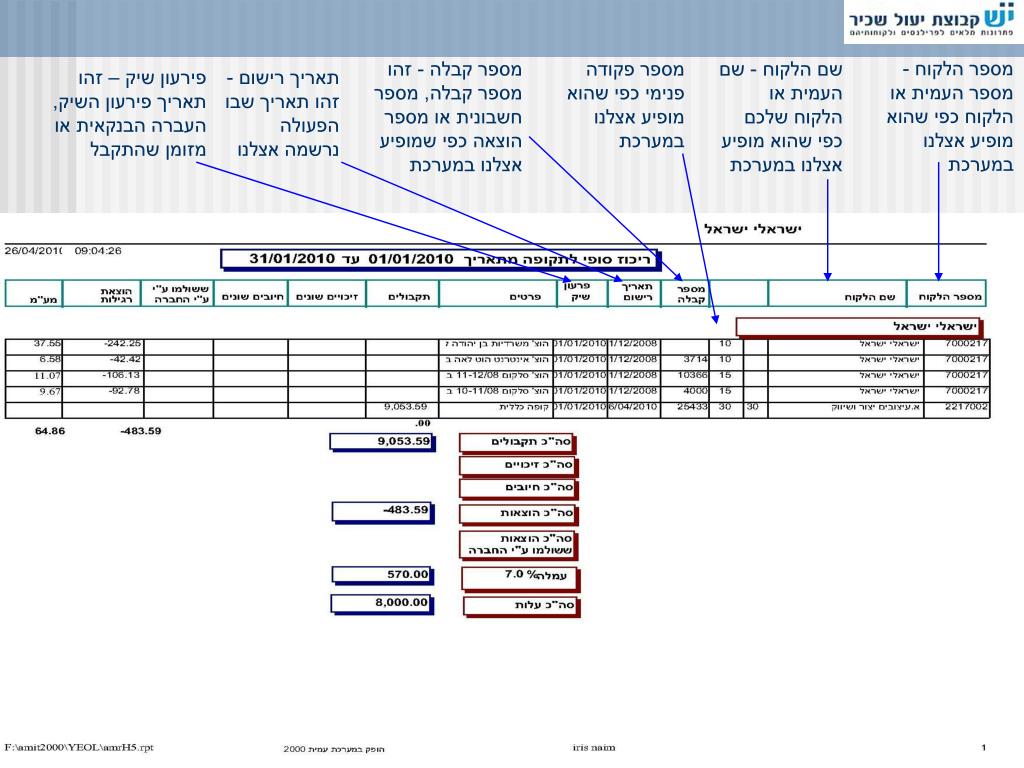Click the חיובים שונים column header
Image resolution: width=1024 pixels, height=768 pixels.
pyautogui.click(x=251, y=293)
